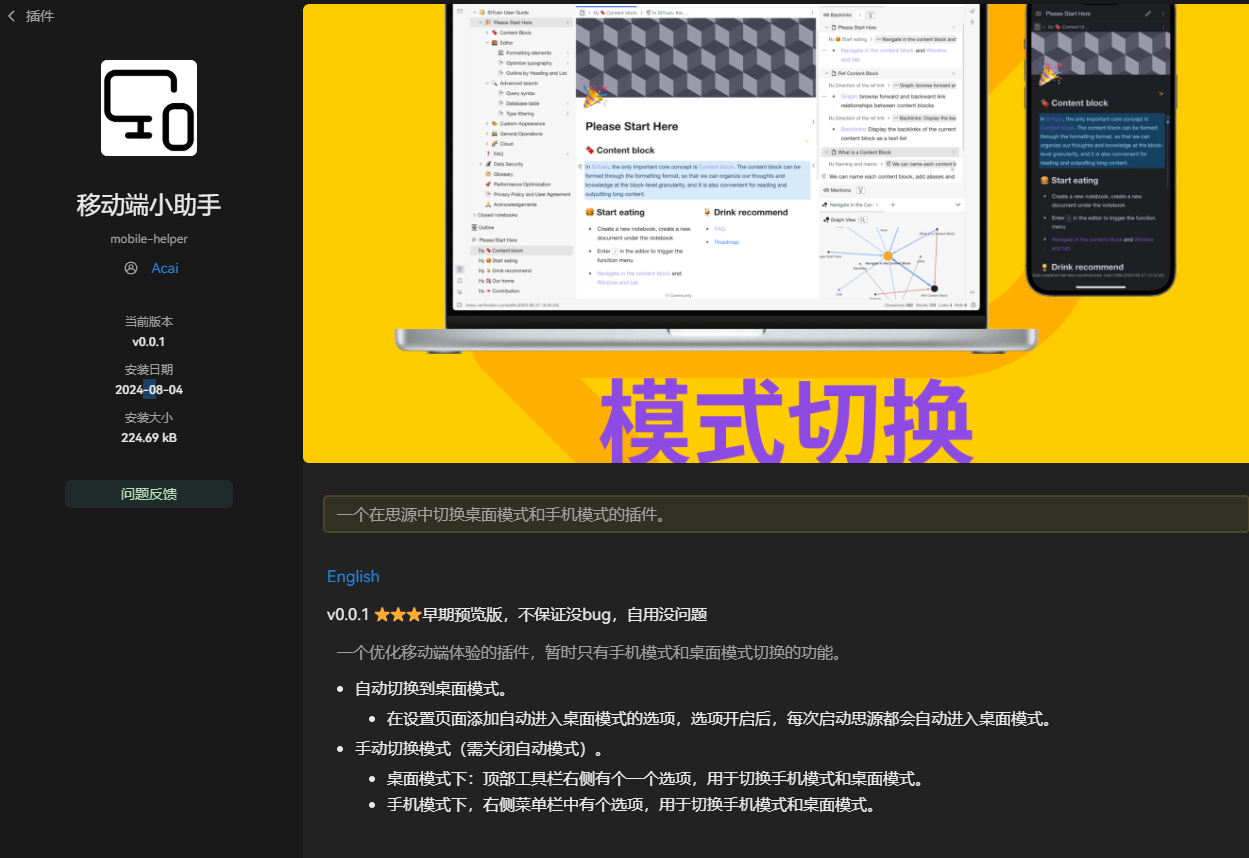Click the v0.0.1 早期预览版 heading
Screen dimensions: 1249x858
pyautogui.click(x=517, y=614)
